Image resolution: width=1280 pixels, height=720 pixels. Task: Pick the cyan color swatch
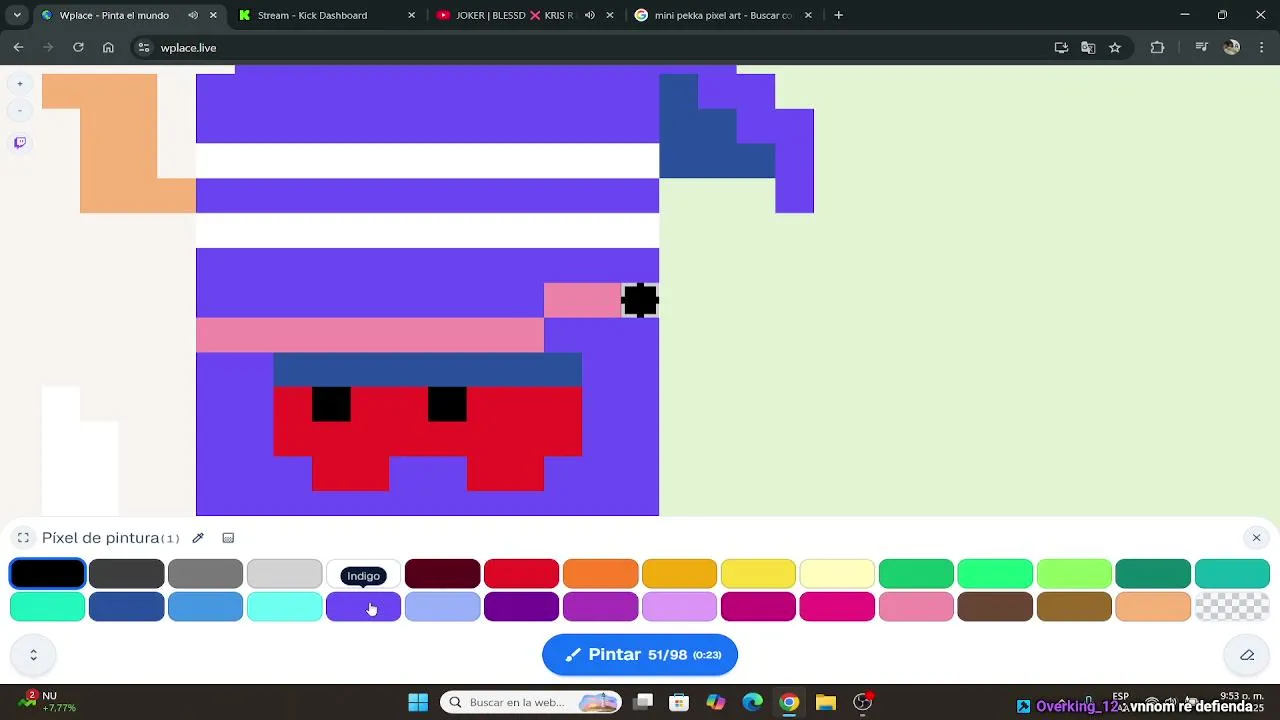coord(284,607)
